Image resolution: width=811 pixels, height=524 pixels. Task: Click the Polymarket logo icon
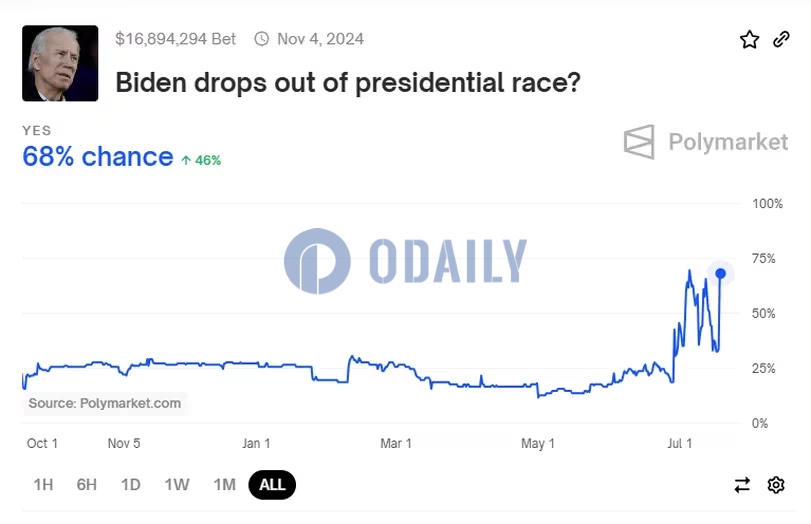pyautogui.click(x=639, y=142)
